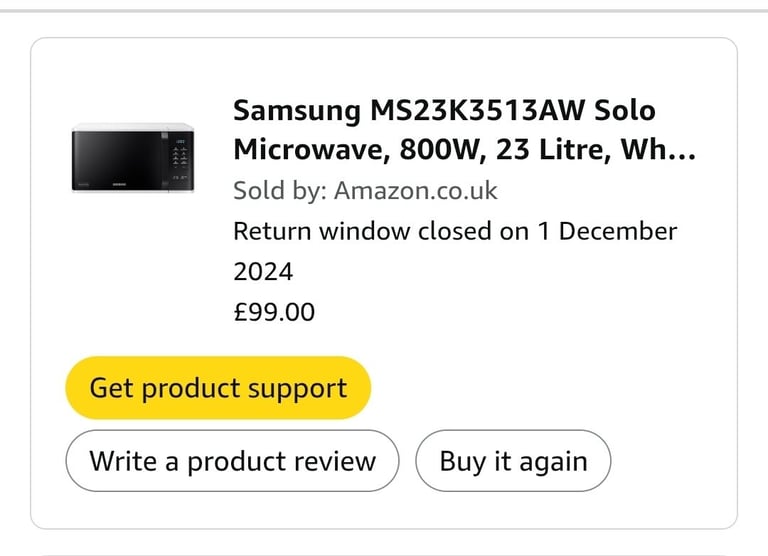Click the Samsung logo on the microwave image
The image size is (768, 556).
pos(120,185)
